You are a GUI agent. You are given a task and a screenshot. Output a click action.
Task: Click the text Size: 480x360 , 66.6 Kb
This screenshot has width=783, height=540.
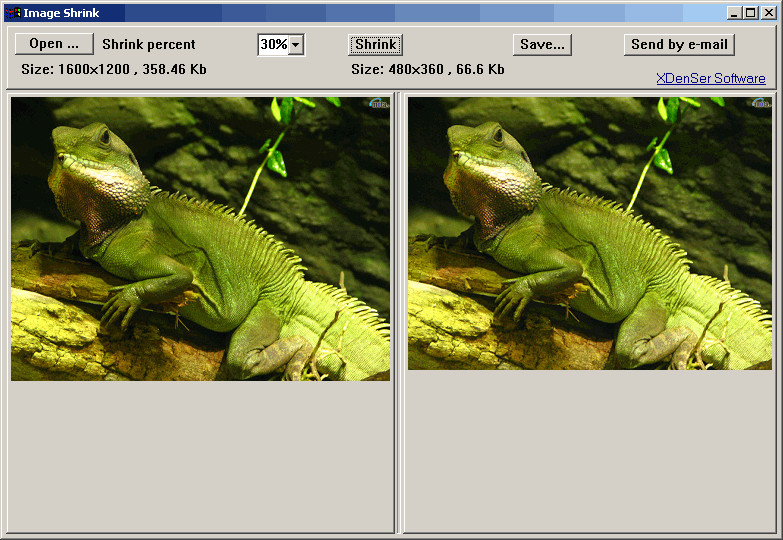[428, 69]
